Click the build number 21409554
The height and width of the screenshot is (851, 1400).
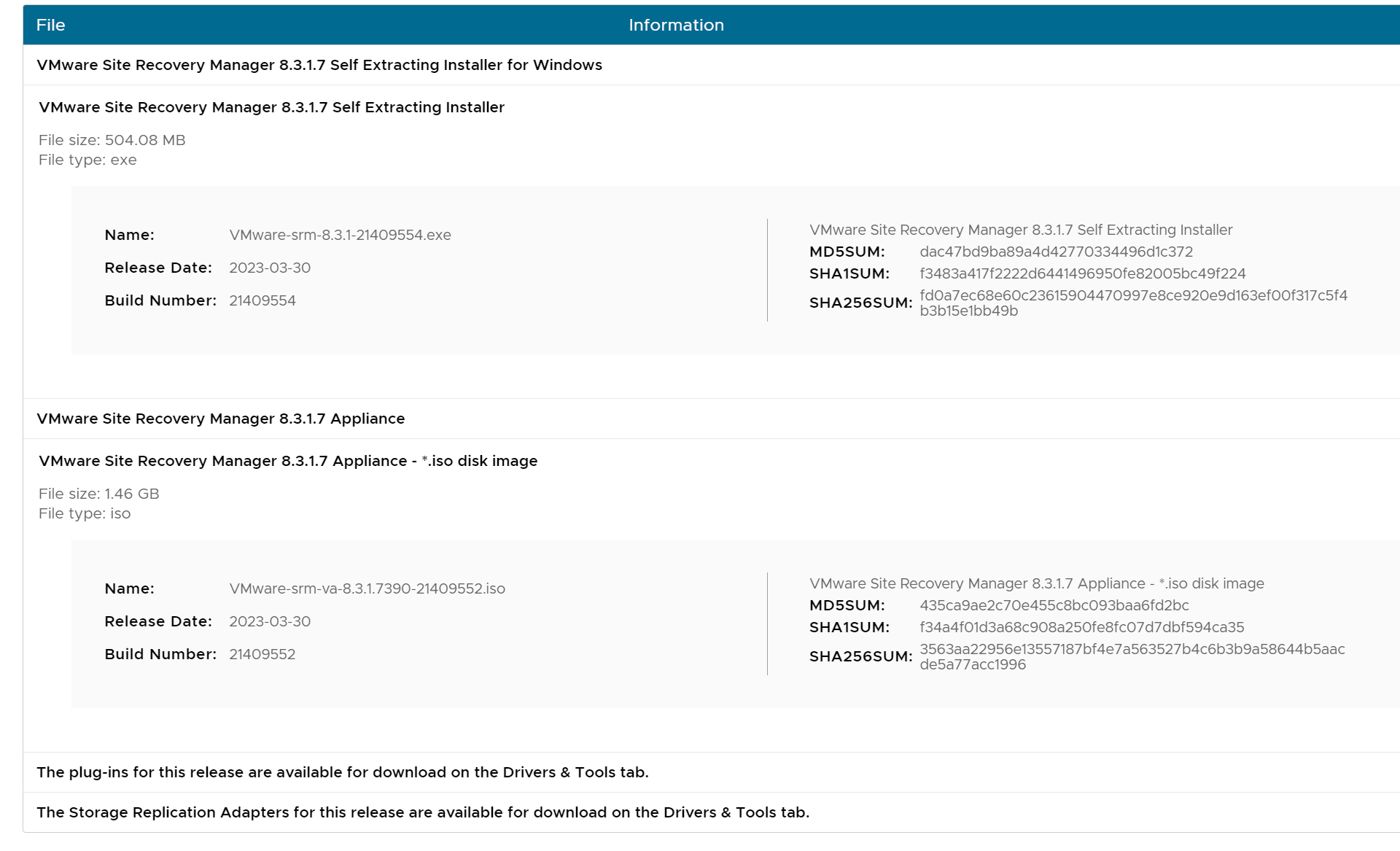(x=262, y=300)
